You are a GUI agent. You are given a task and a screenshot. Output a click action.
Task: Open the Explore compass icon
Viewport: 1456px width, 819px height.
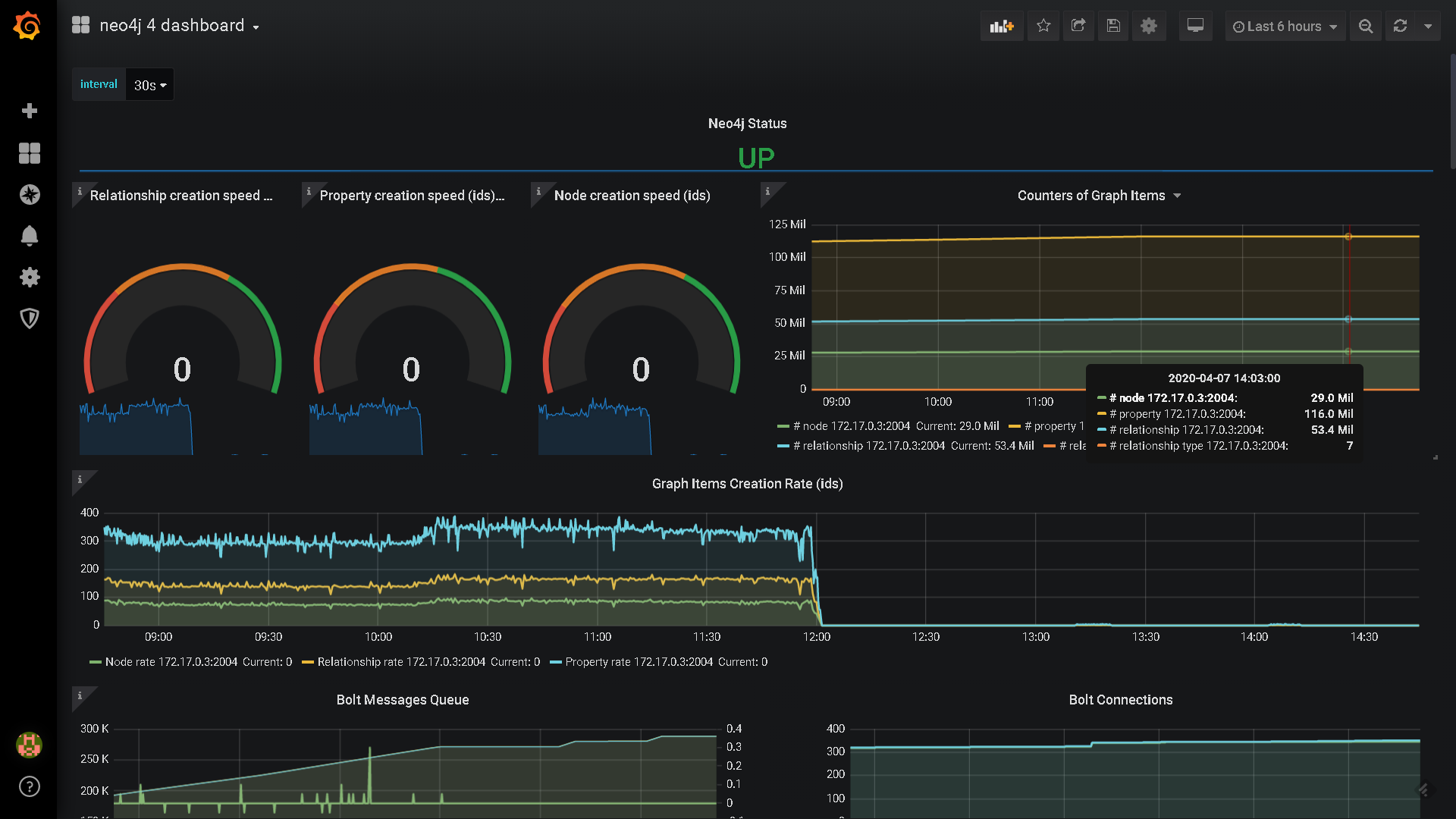tap(30, 195)
